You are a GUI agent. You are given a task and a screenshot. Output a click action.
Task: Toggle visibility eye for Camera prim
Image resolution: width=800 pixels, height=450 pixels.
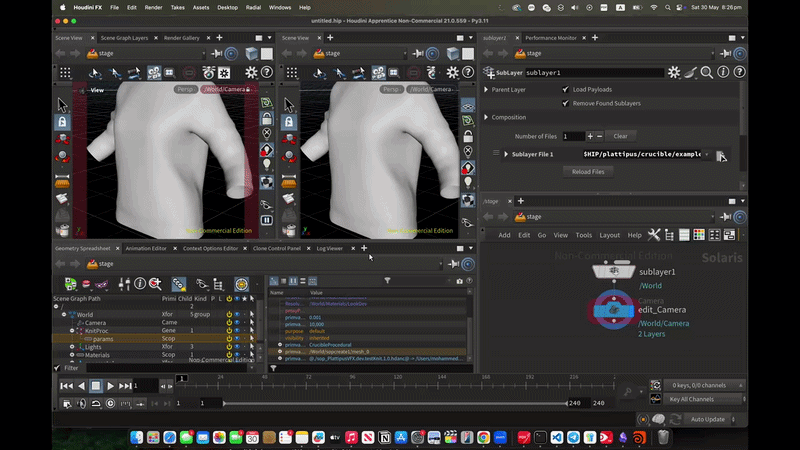237,322
